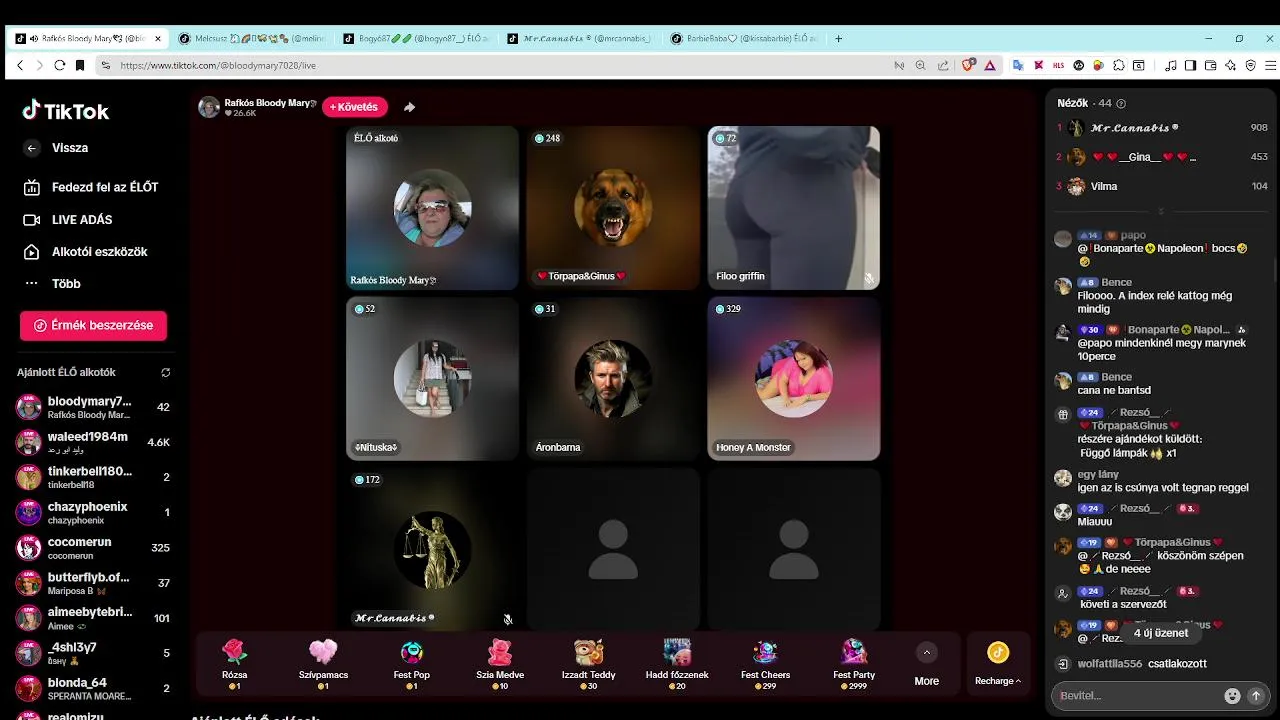Send the Fest Pop gift

point(412,663)
